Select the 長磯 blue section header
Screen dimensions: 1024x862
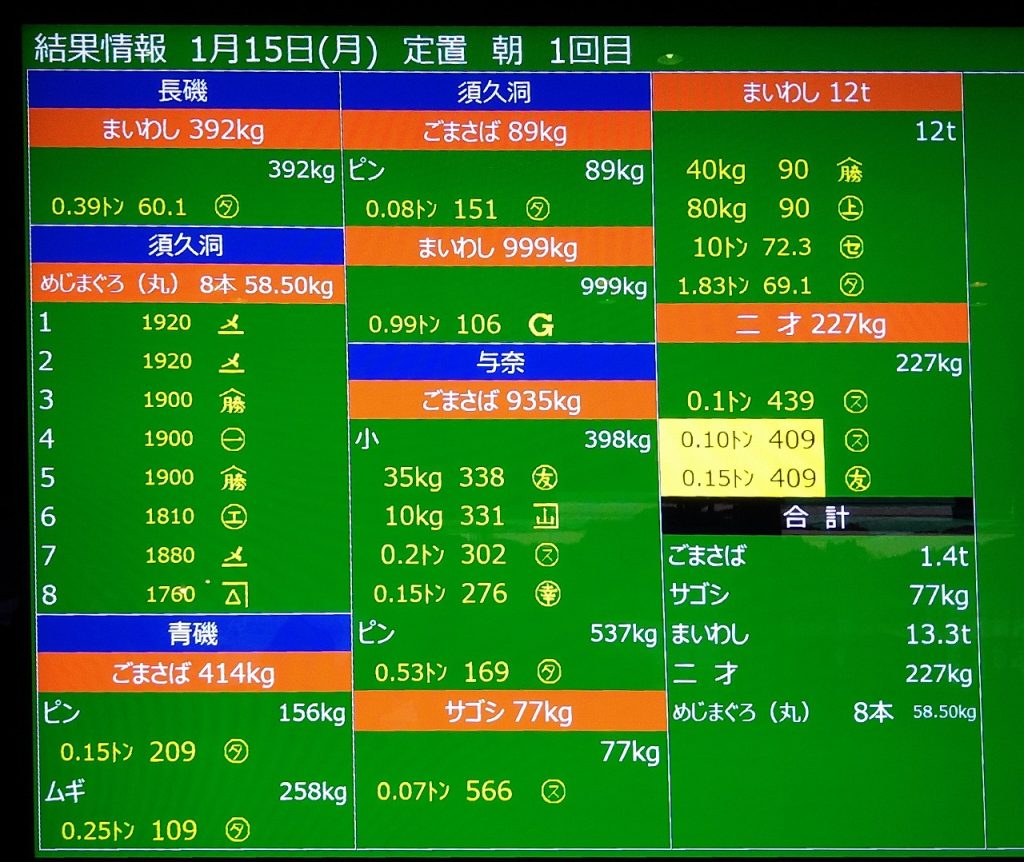(x=183, y=91)
